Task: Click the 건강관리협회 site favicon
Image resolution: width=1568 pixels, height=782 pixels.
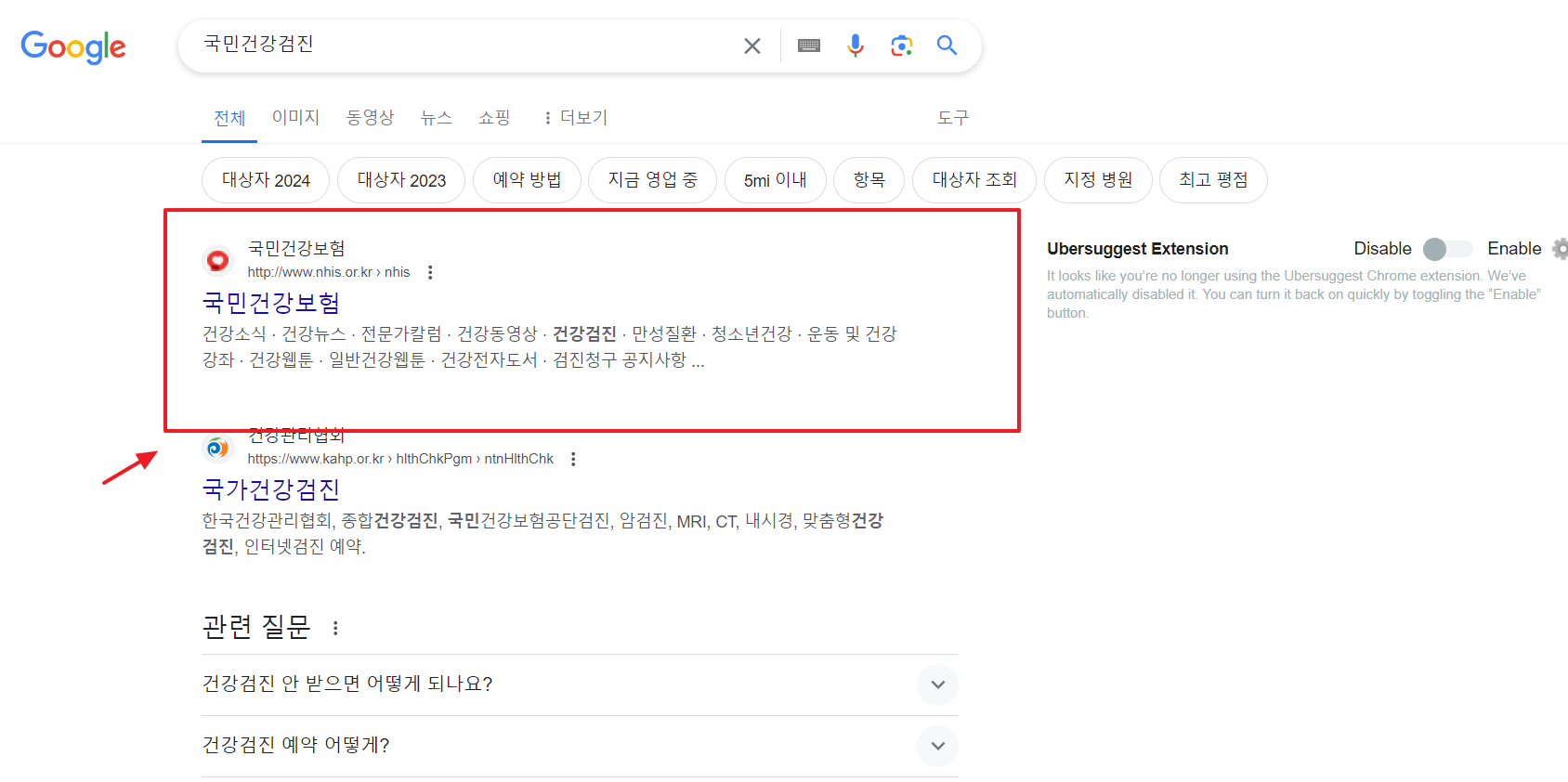Action: (x=218, y=448)
